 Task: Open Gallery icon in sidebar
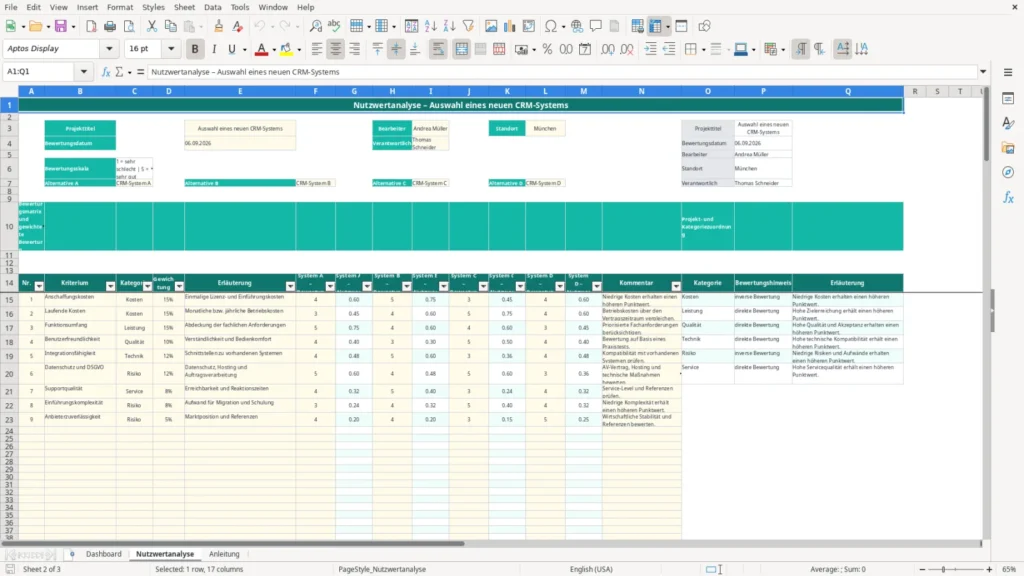pos(1008,148)
